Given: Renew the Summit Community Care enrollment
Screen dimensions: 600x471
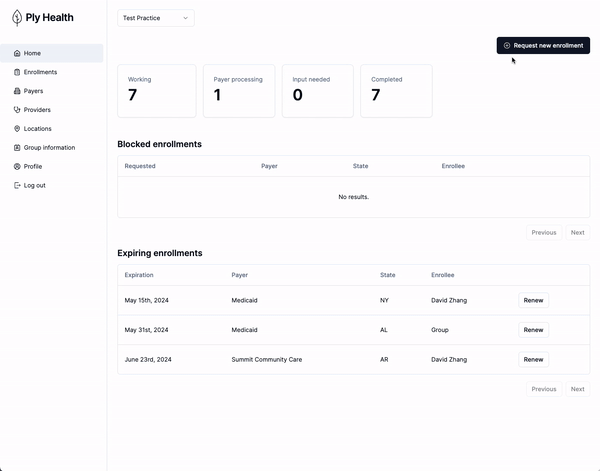Looking at the screenshot, I should tap(533, 360).
